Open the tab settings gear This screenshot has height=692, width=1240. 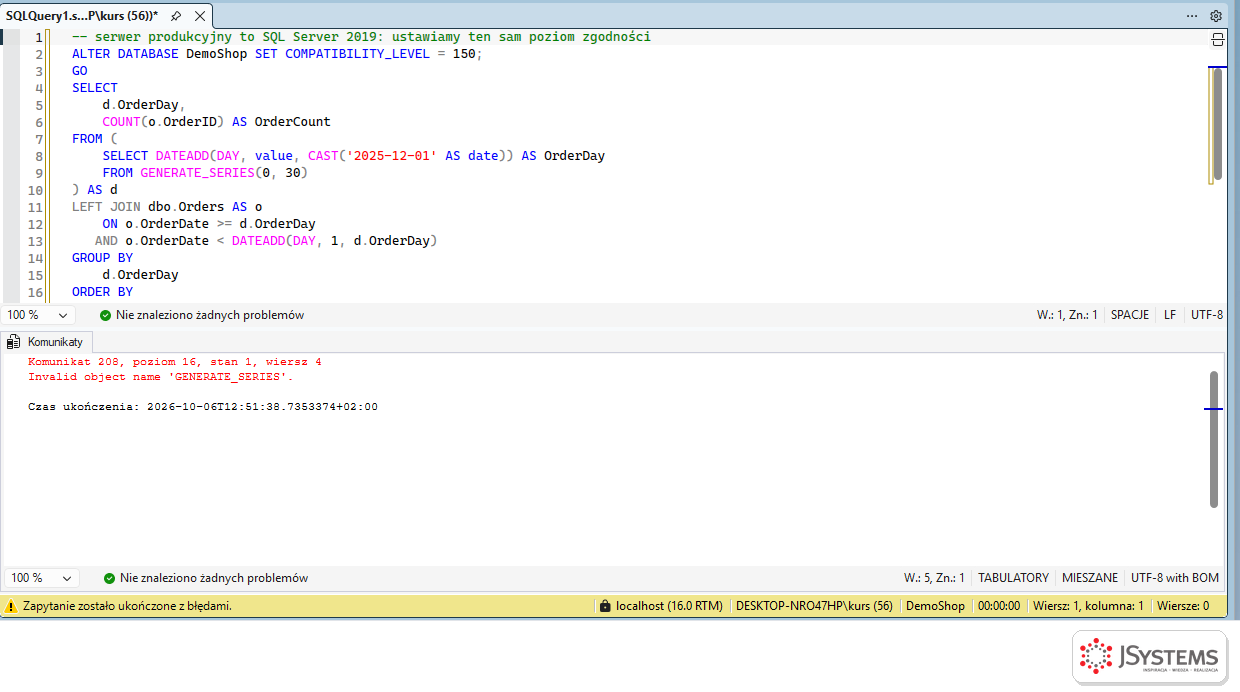[1216, 16]
